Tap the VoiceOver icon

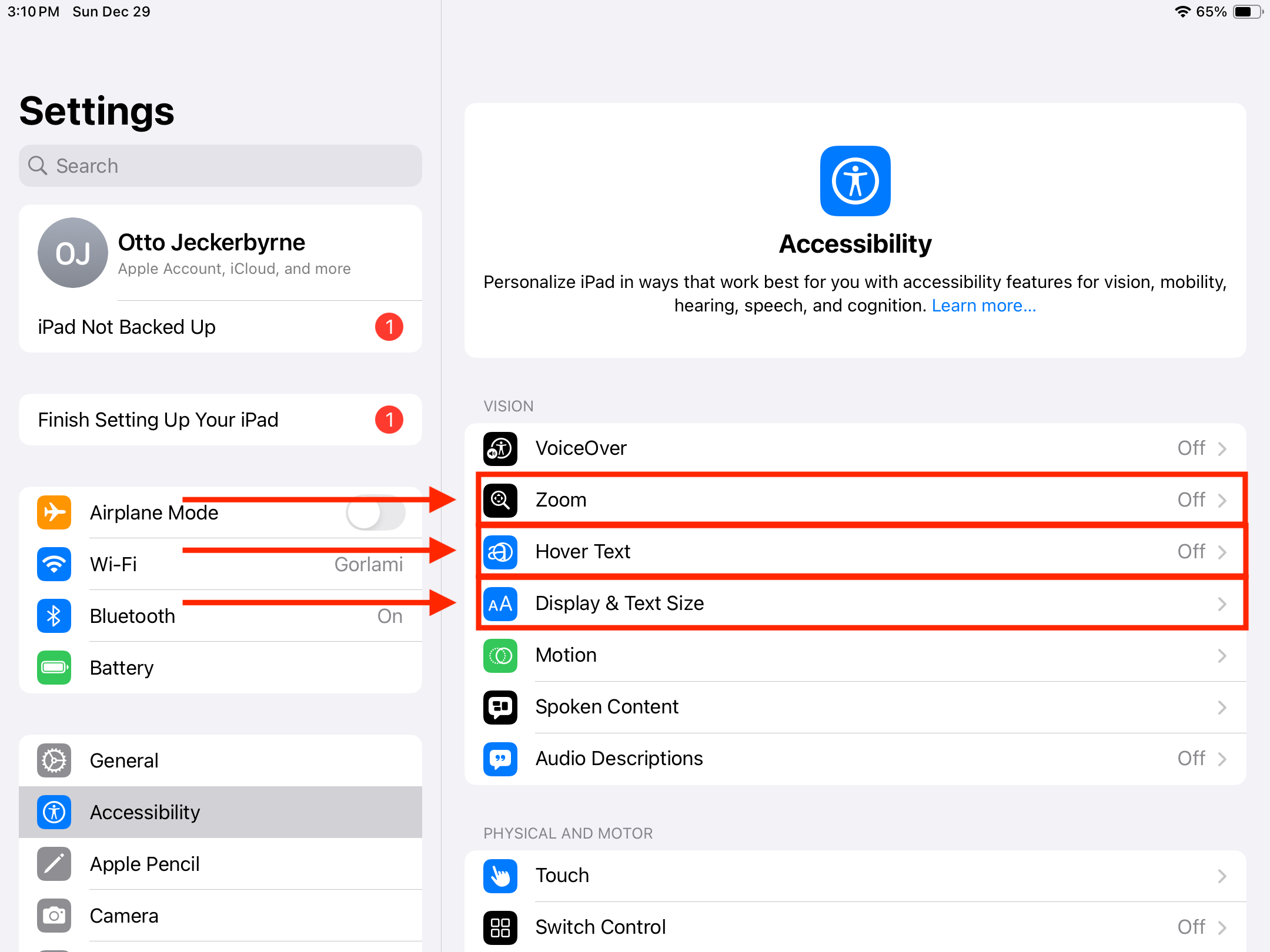[500, 448]
